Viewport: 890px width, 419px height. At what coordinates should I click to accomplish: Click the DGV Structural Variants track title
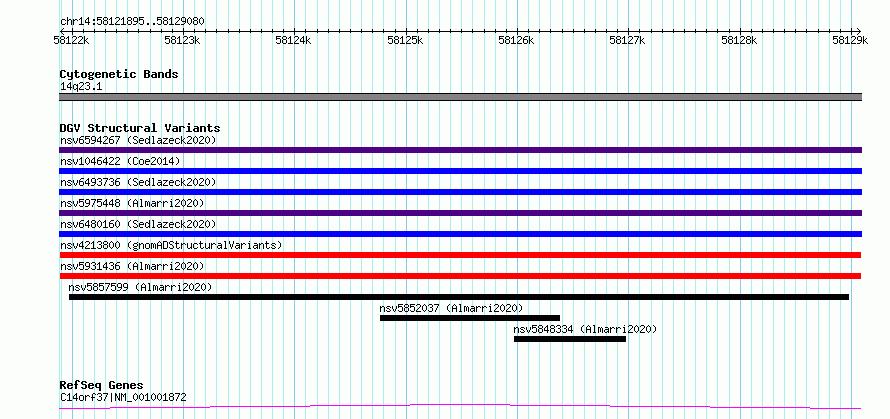coord(140,128)
